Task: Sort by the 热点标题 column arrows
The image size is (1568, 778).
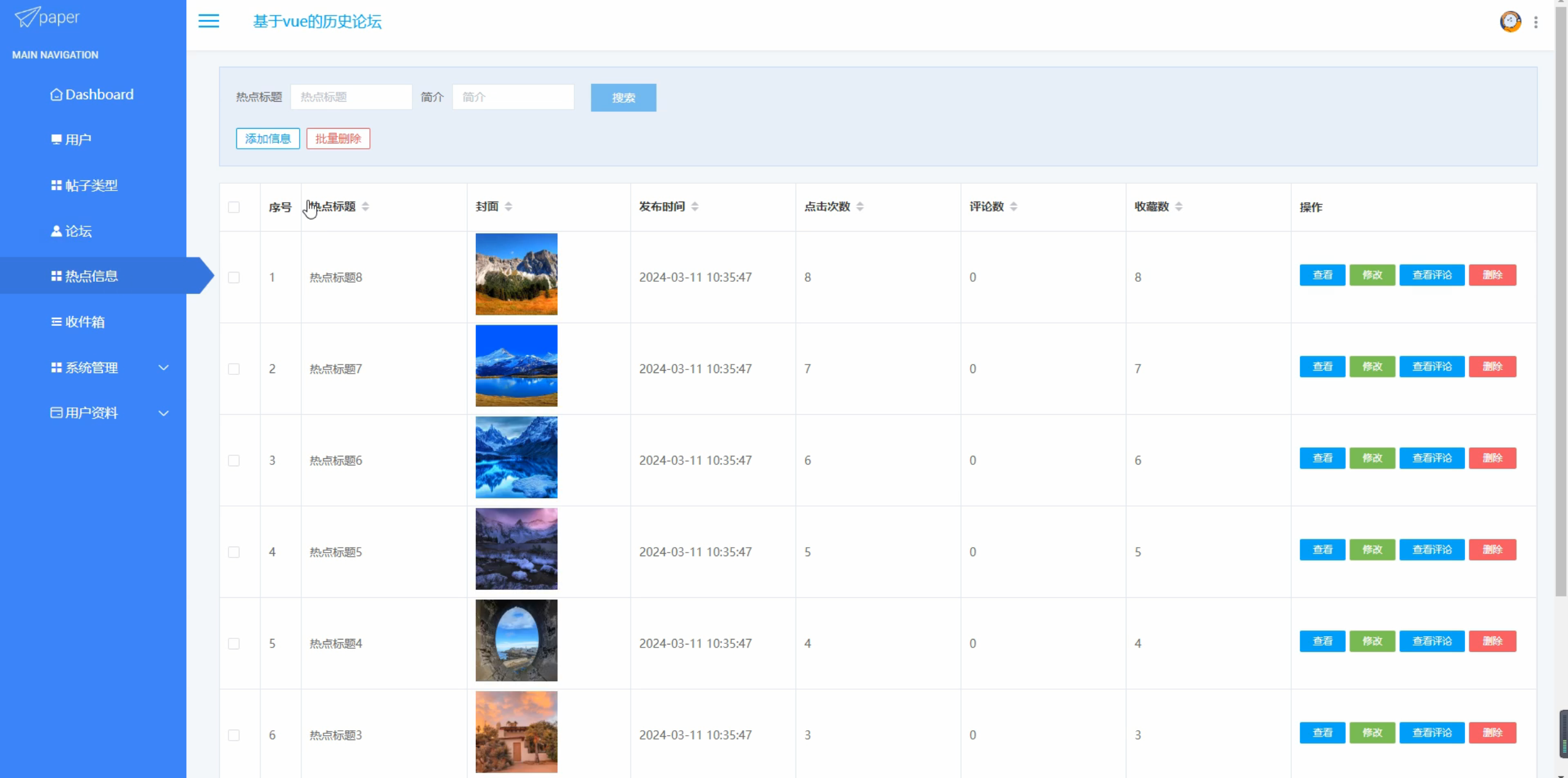Action: click(365, 206)
